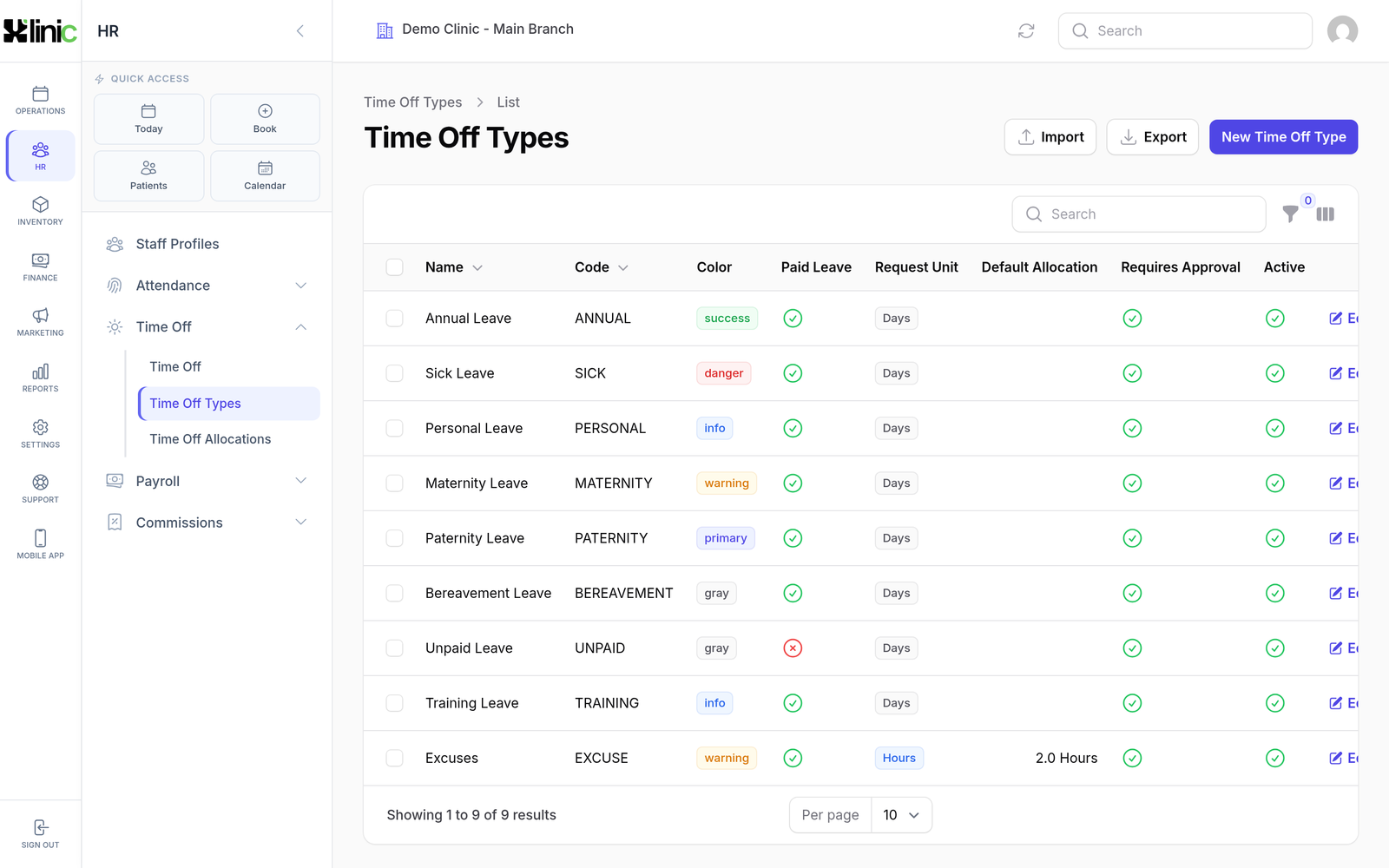
Task: Open the Inventory module
Action: (40, 211)
